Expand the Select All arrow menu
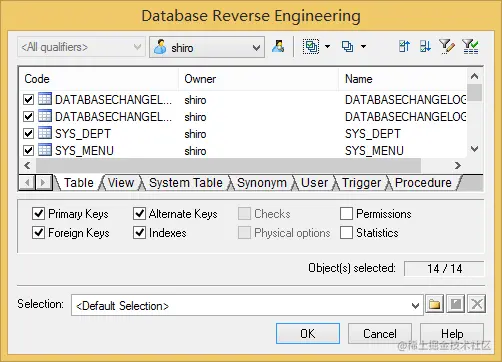This screenshot has width=502, height=362. click(x=328, y=47)
